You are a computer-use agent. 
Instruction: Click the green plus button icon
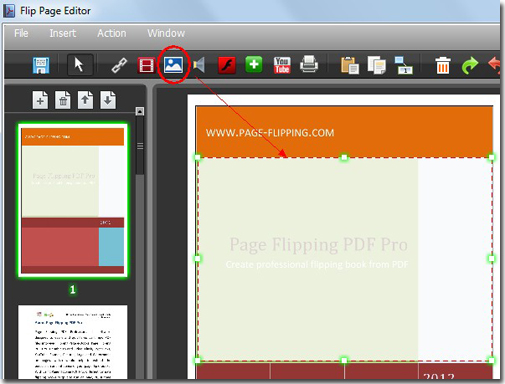click(x=254, y=64)
